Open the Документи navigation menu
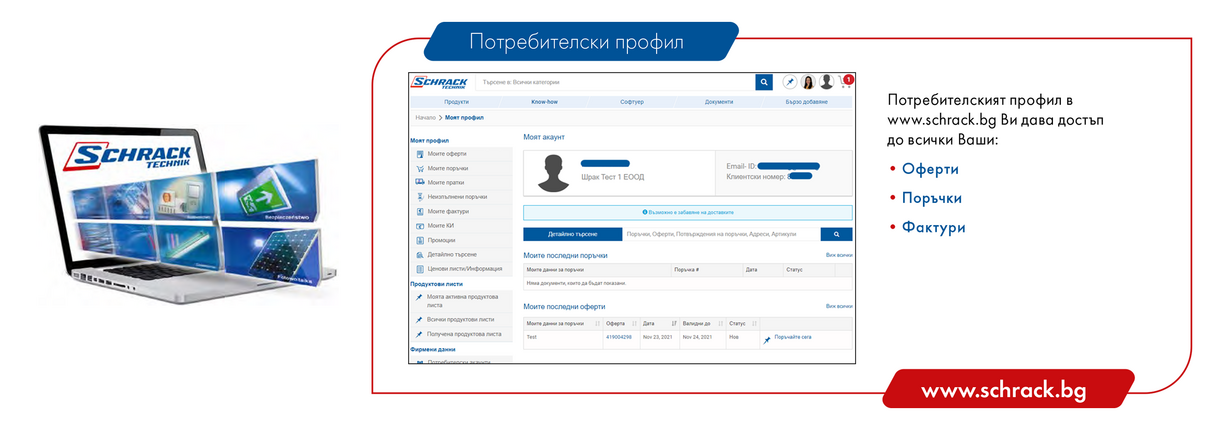This screenshot has height=430, width=1230. [x=718, y=102]
